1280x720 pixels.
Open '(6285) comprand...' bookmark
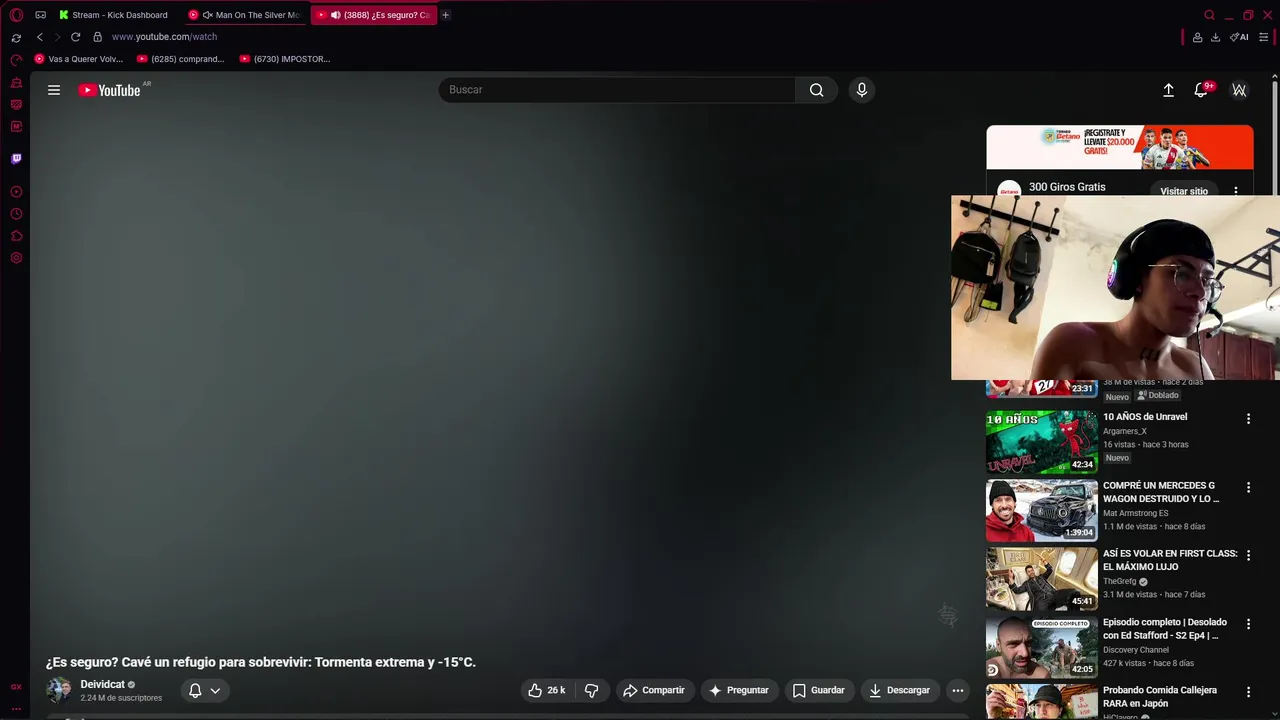[181, 59]
